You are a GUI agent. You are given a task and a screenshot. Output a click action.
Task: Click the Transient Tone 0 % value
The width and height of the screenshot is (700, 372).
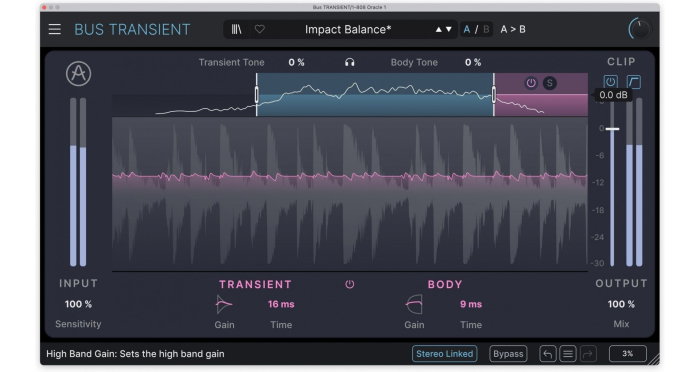296,63
